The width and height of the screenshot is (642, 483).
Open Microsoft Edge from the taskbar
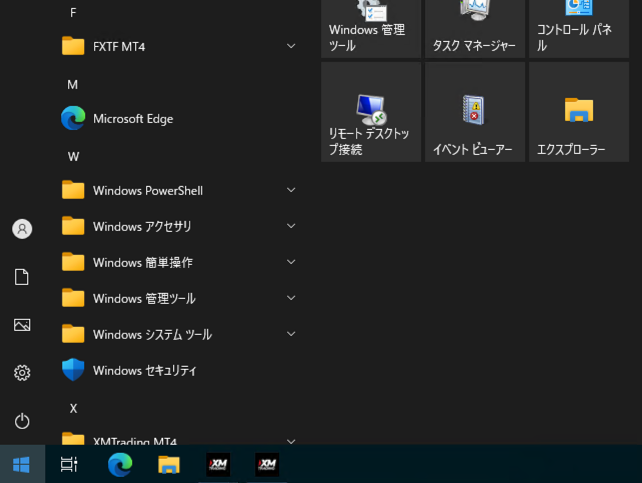point(120,464)
